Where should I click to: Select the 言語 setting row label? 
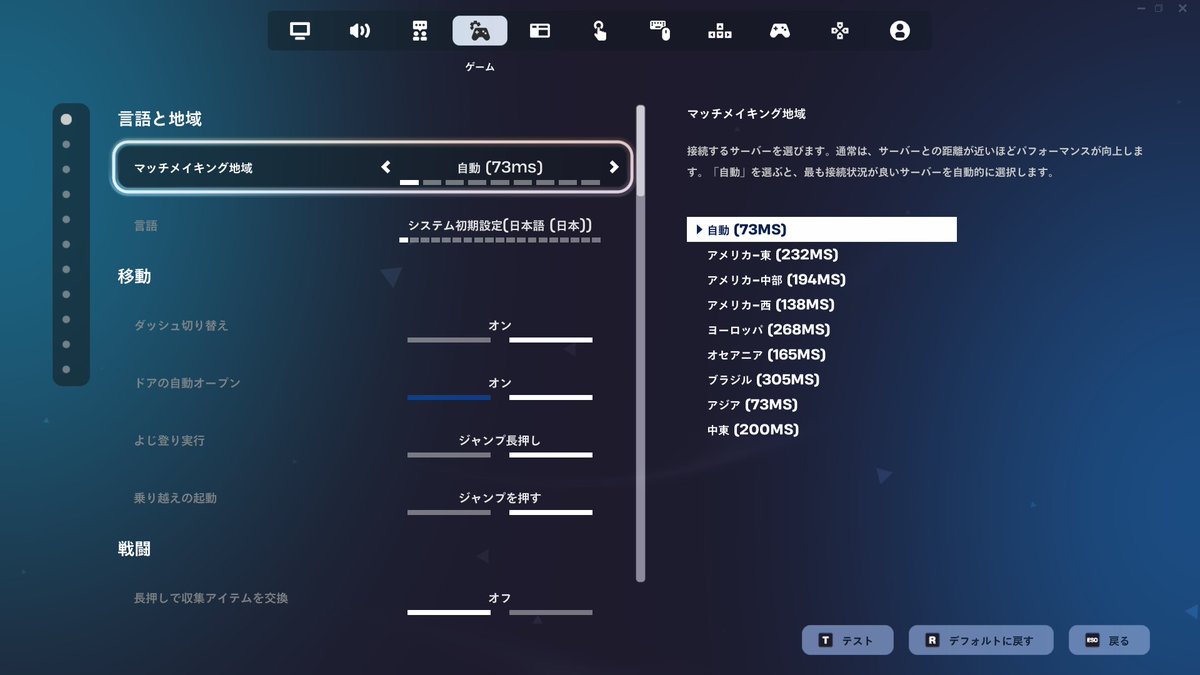[x=146, y=226]
